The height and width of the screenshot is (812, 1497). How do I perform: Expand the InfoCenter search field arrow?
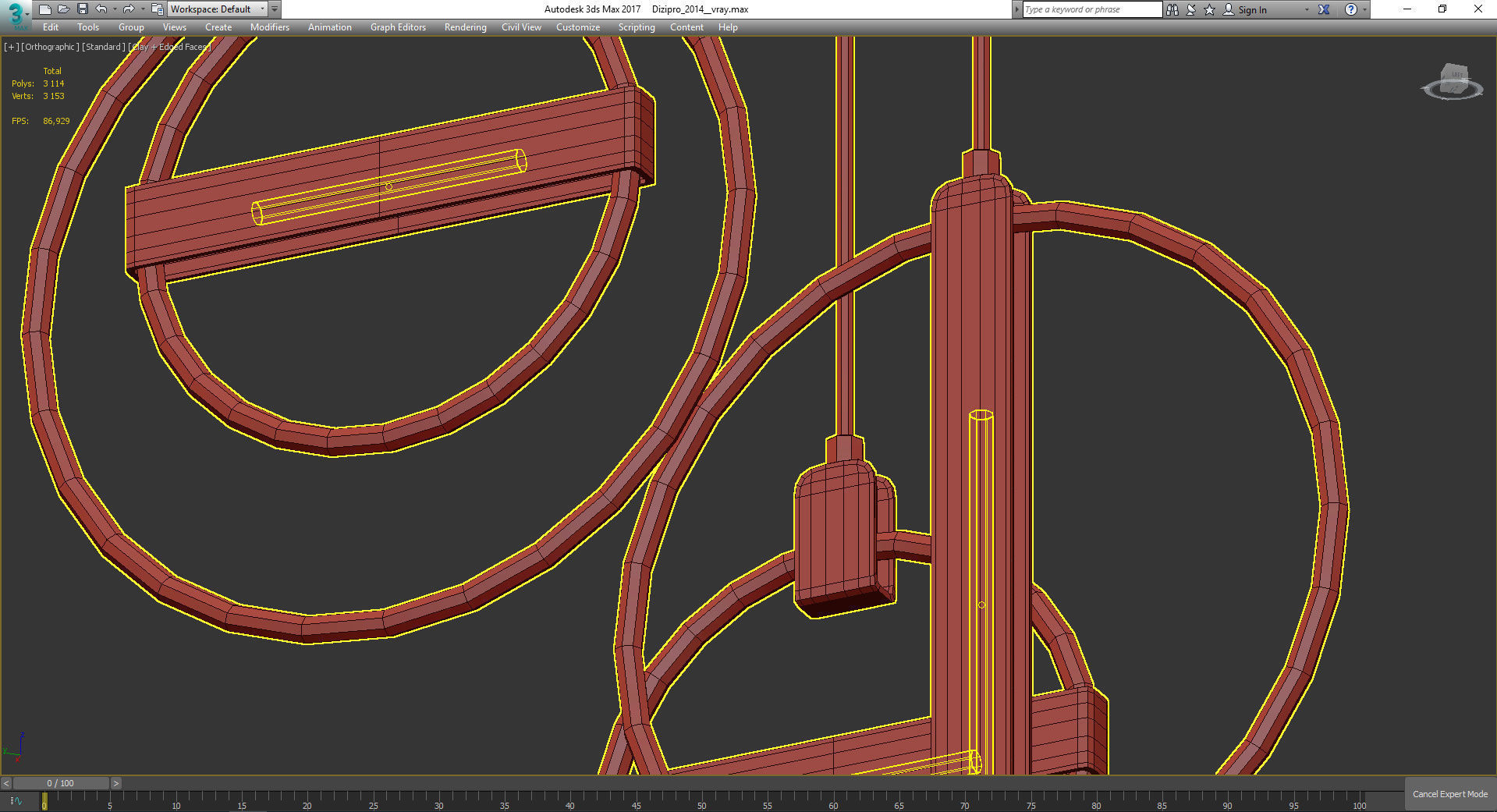point(1016,9)
